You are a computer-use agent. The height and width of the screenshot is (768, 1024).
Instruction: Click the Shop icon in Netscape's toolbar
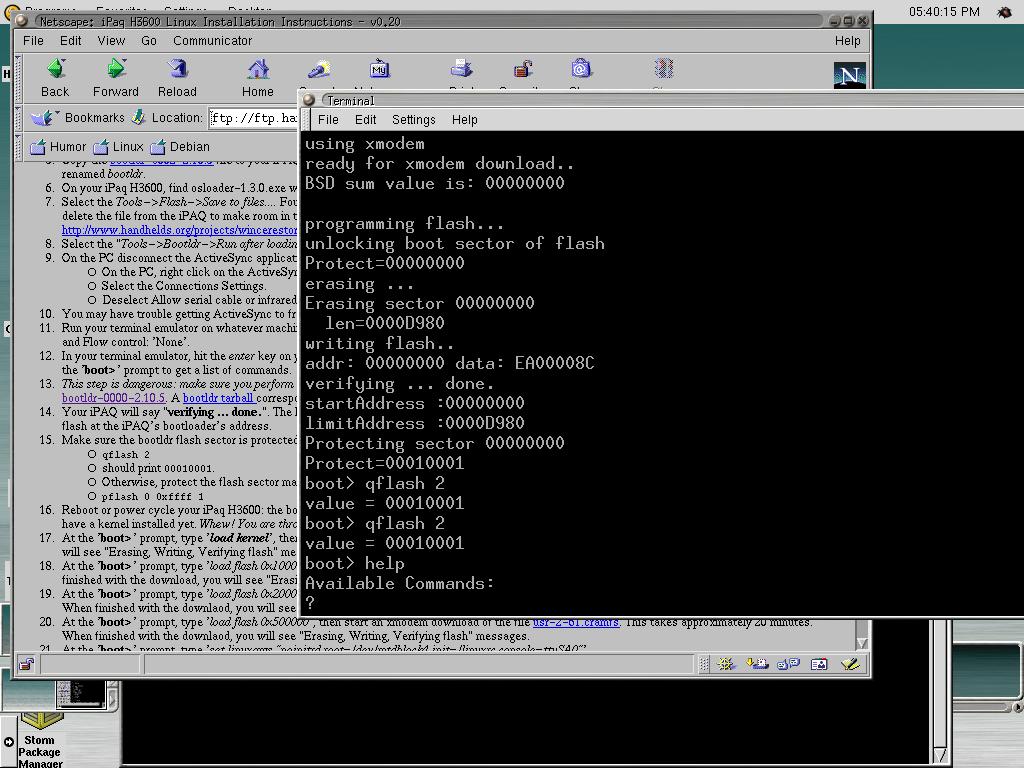tap(581, 69)
